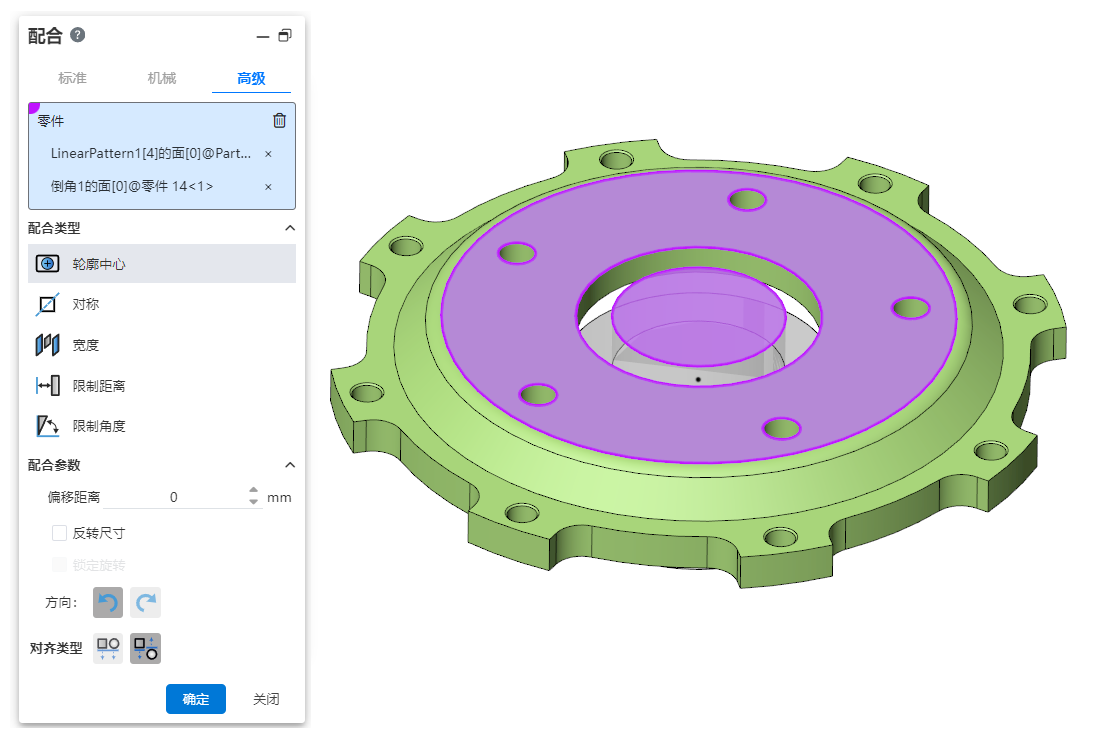
Task: Choose the 限制距离 limit distance mate
Action: pos(98,385)
